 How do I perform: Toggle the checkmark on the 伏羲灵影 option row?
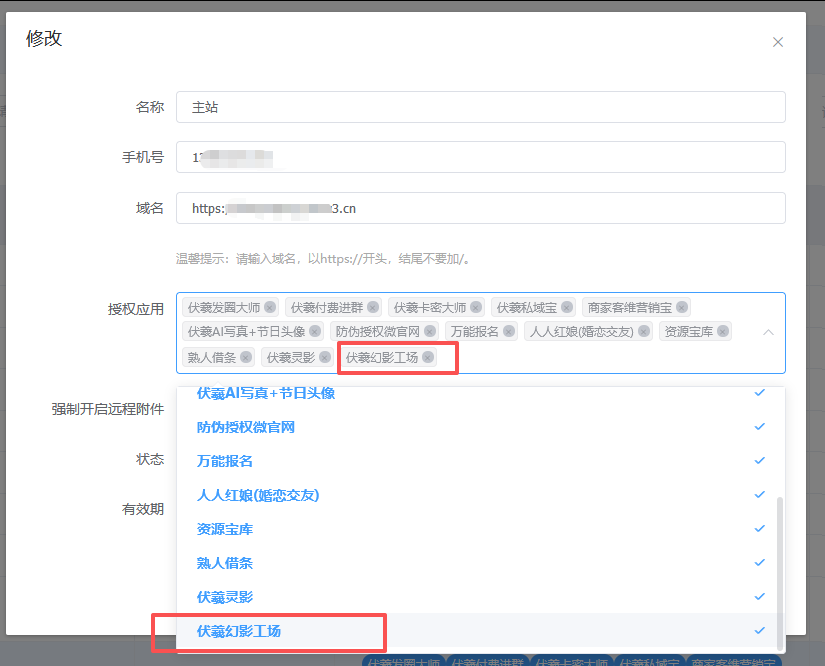pos(759,597)
